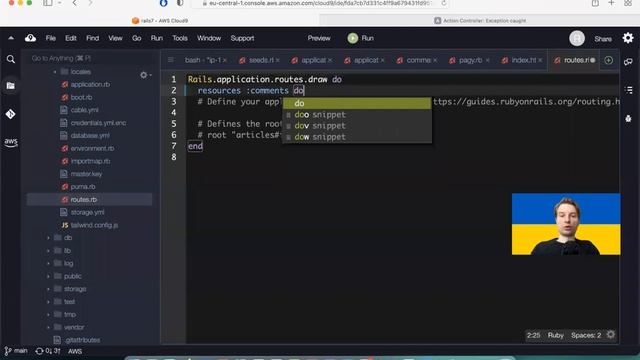
Task: Open the Go menu
Action: tap(136, 38)
